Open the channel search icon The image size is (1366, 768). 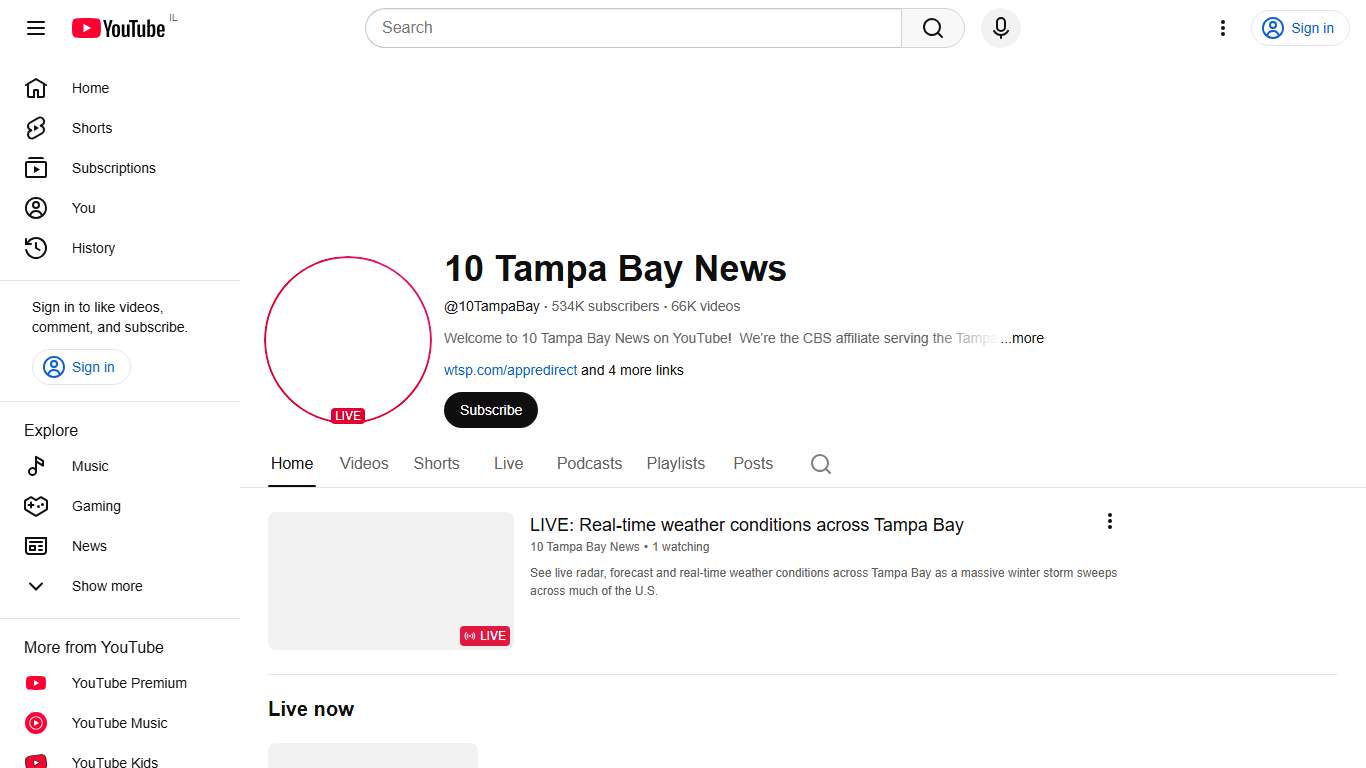[820, 464]
